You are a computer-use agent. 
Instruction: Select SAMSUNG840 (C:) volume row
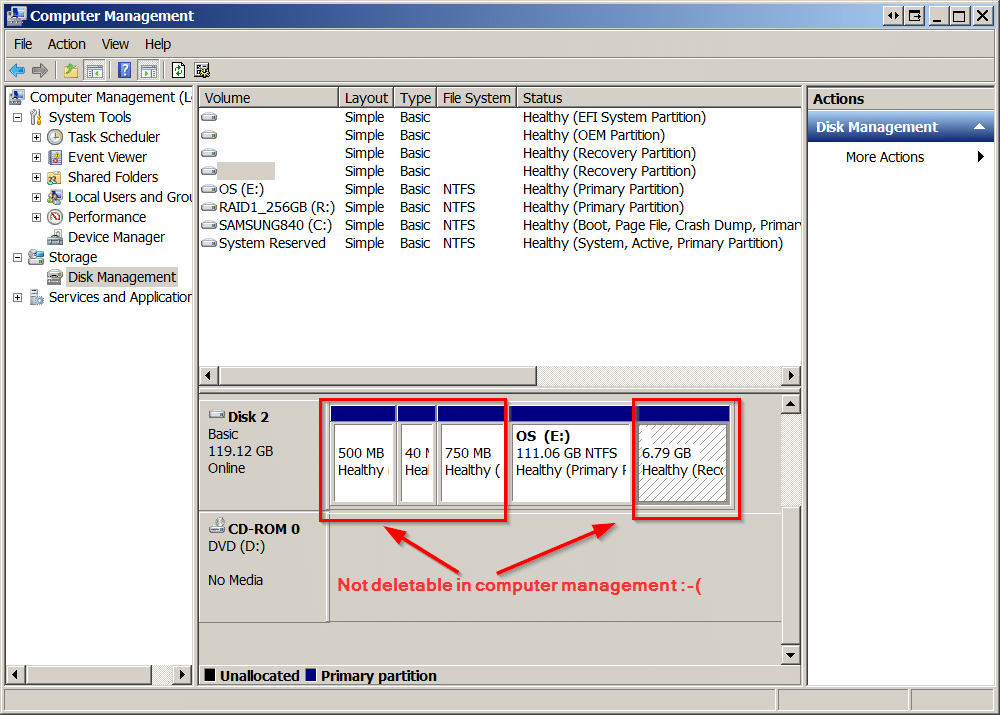pyautogui.click(x=275, y=225)
